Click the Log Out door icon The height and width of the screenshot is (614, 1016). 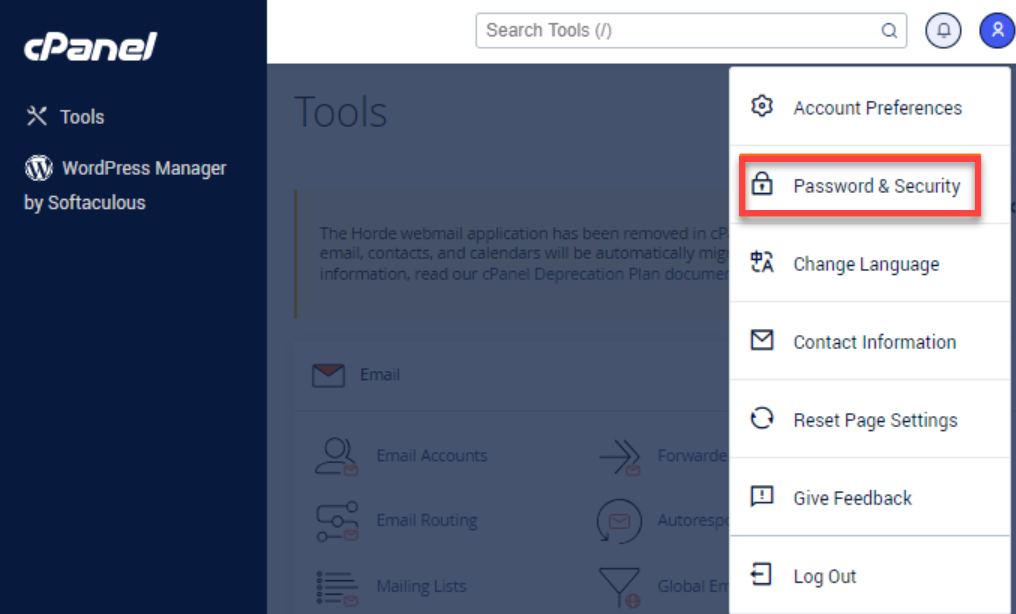[x=762, y=575]
